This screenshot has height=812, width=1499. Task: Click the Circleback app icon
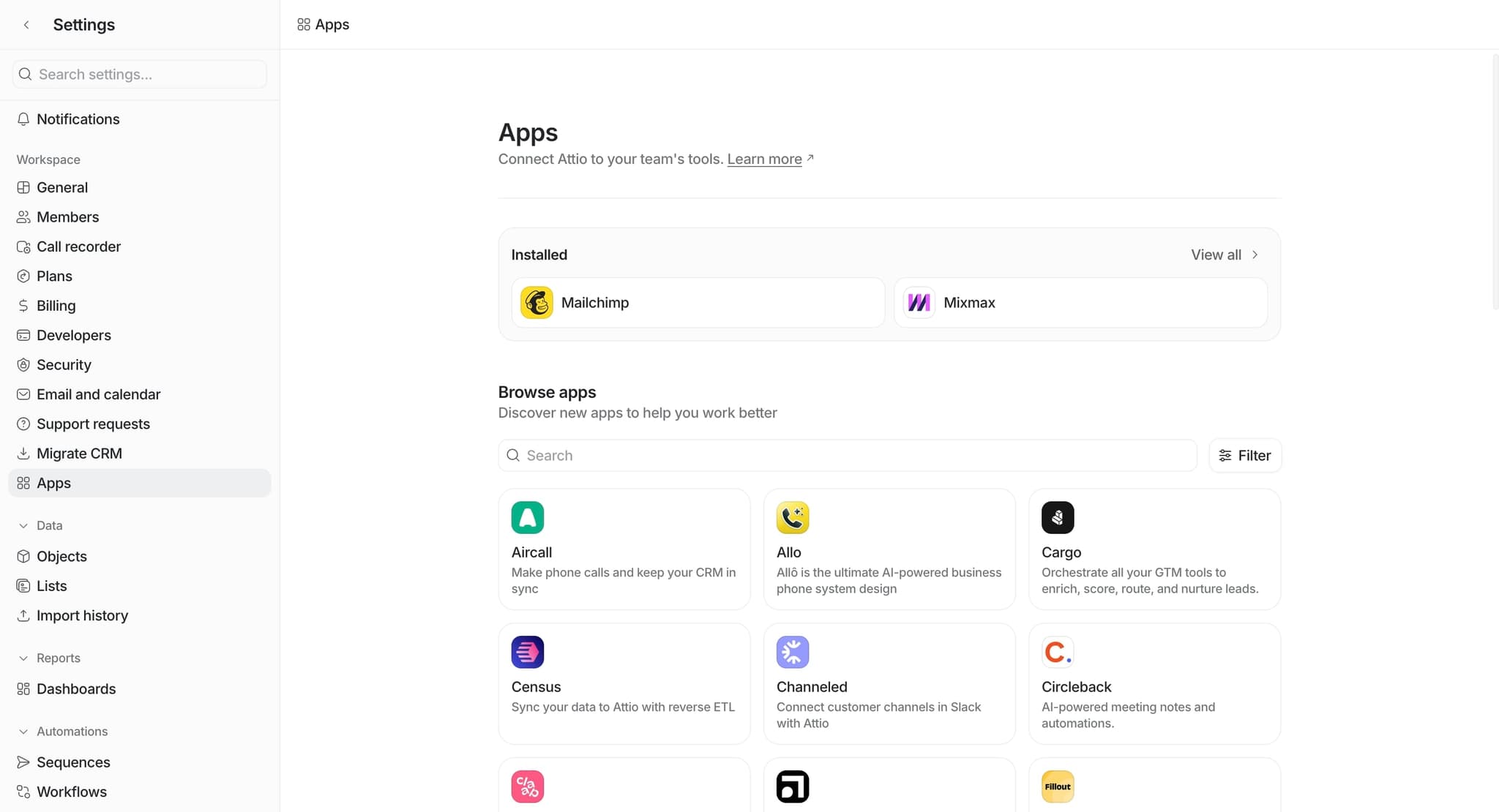tap(1058, 652)
